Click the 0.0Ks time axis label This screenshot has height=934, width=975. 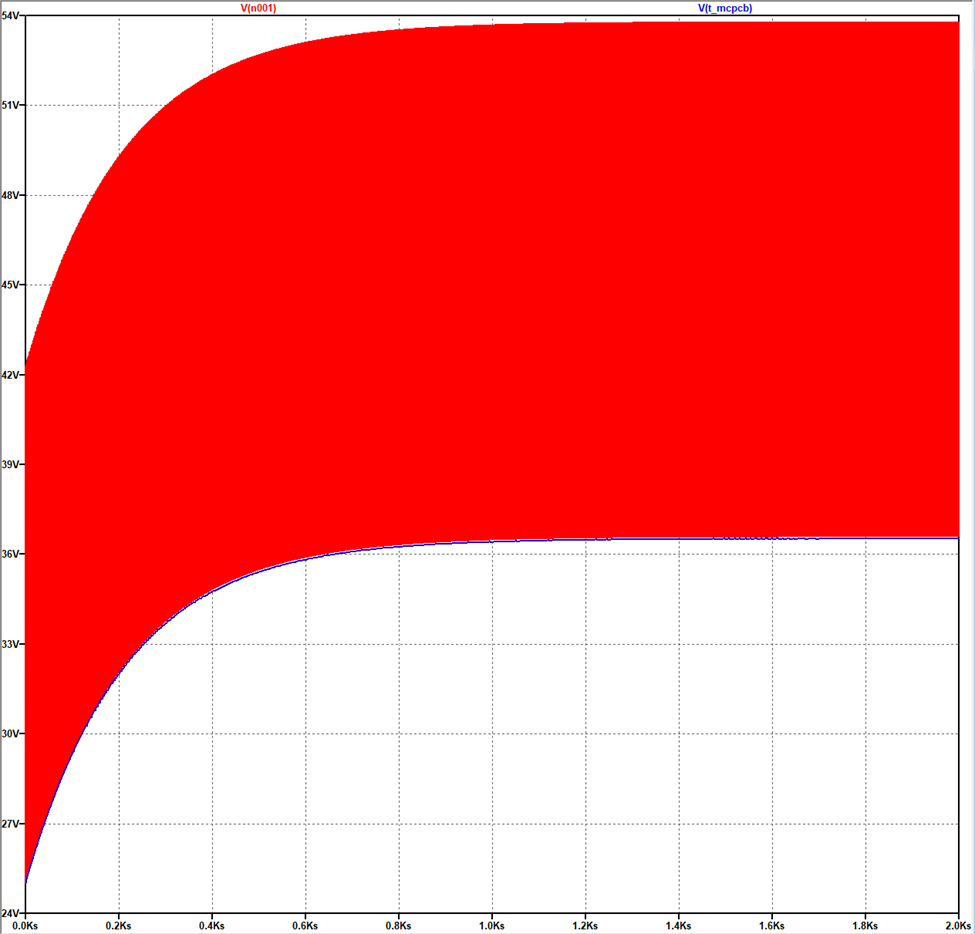pos(26,926)
